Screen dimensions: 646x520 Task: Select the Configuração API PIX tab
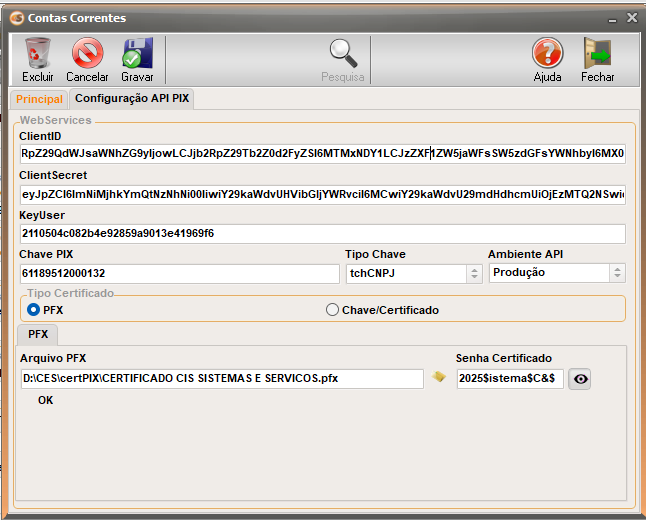tap(132, 99)
